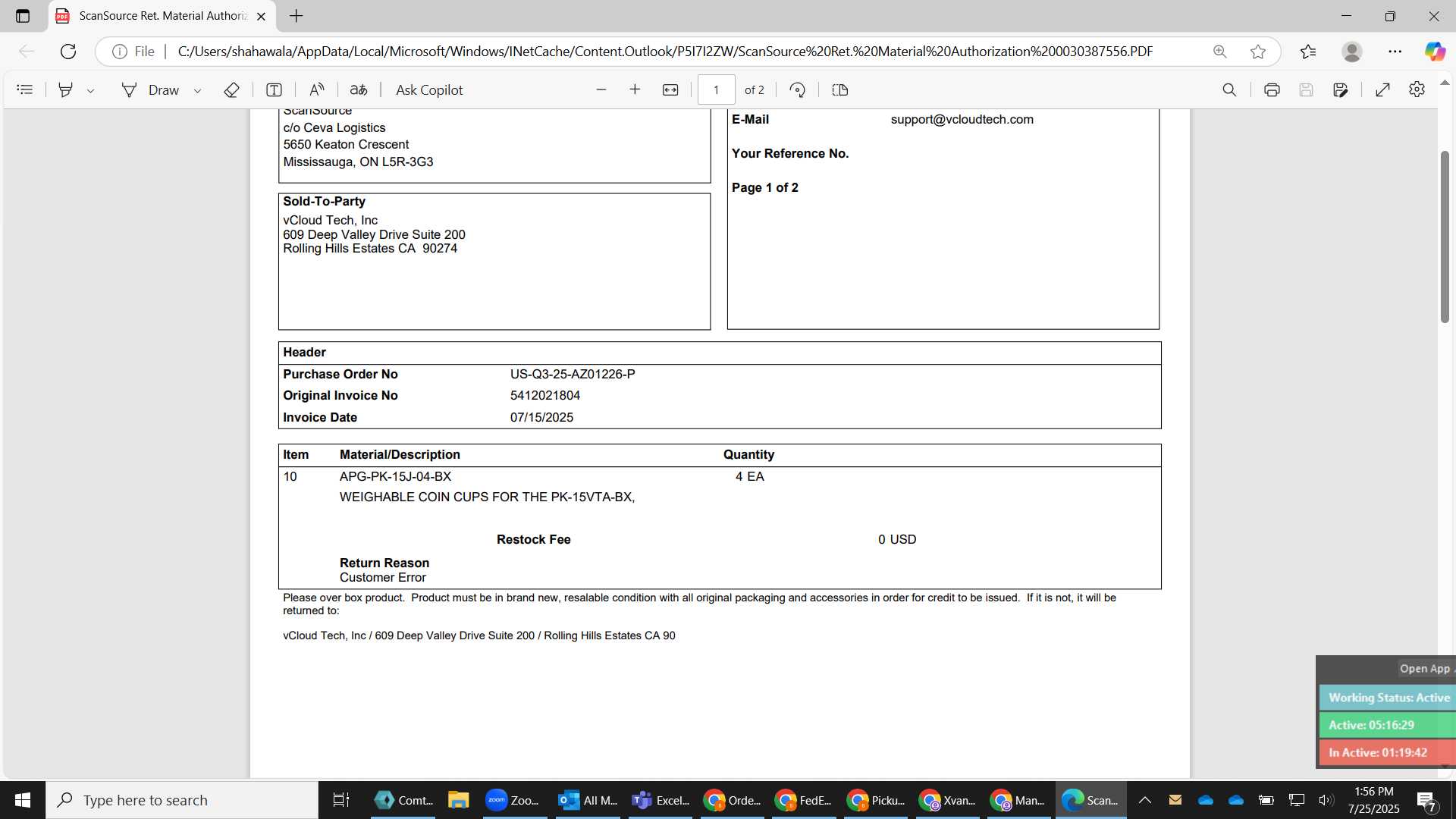Screen dimensions: 1456x819
Task: Expand the Highlight color options dropdown
Action: tap(90, 90)
